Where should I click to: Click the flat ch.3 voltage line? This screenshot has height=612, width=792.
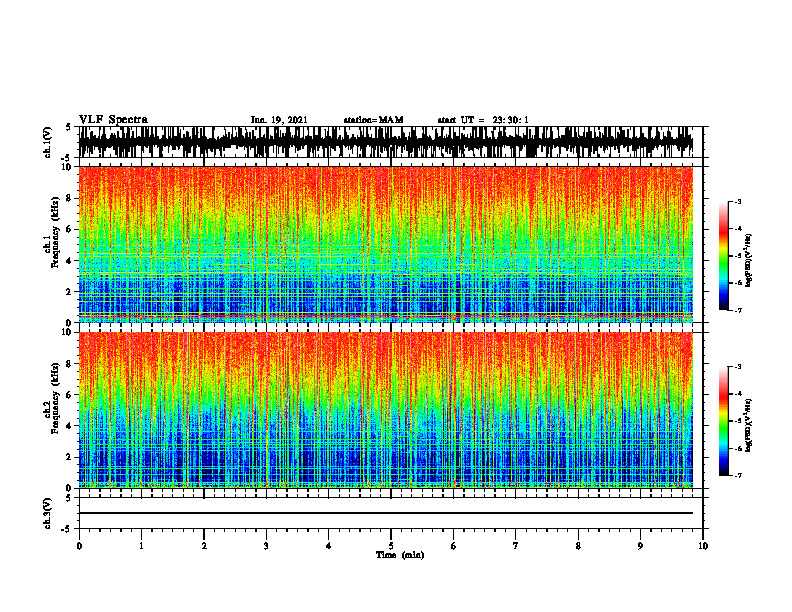pyautogui.click(x=385, y=513)
